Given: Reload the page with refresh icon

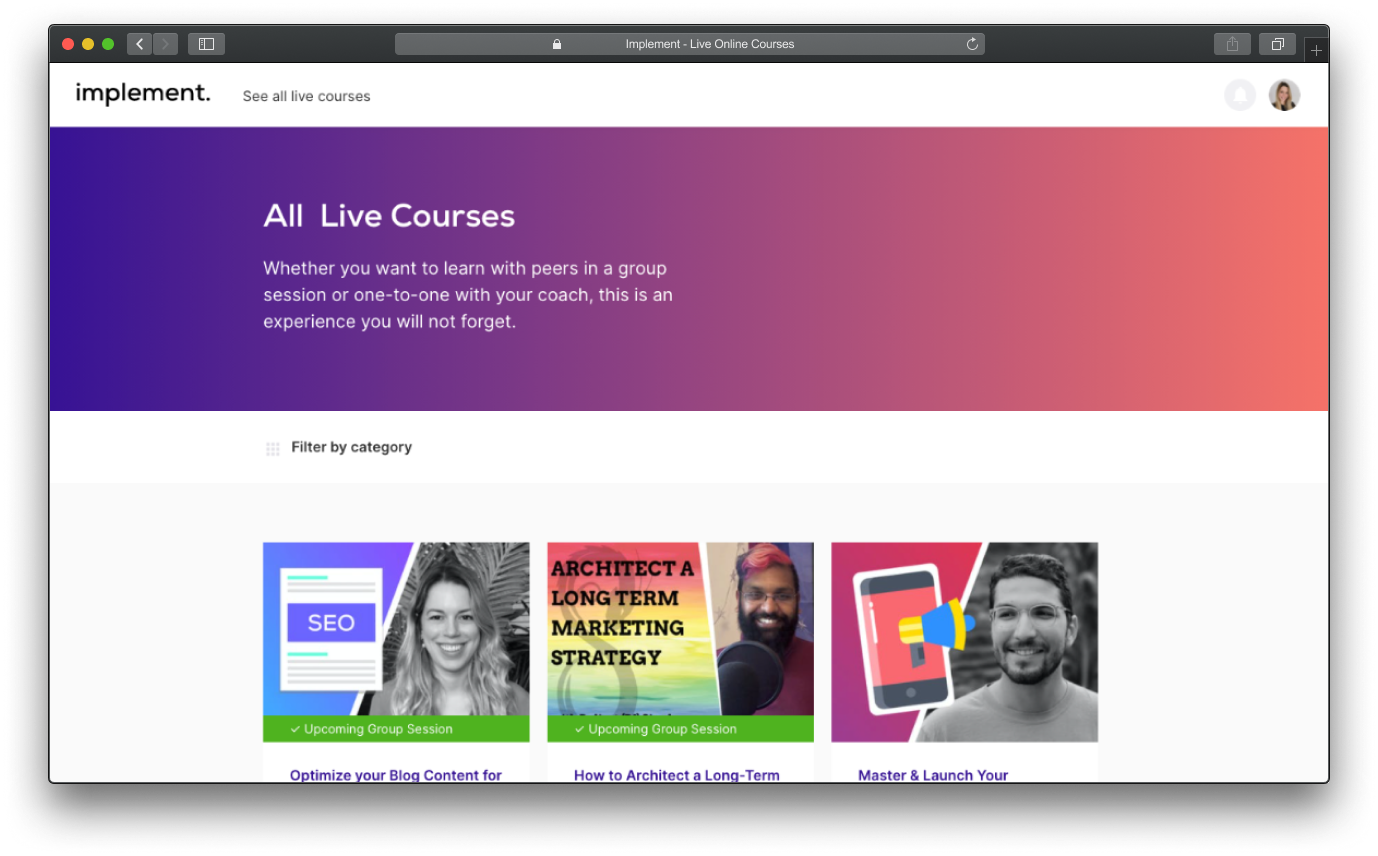Looking at the screenshot, I should coord(972,44).
